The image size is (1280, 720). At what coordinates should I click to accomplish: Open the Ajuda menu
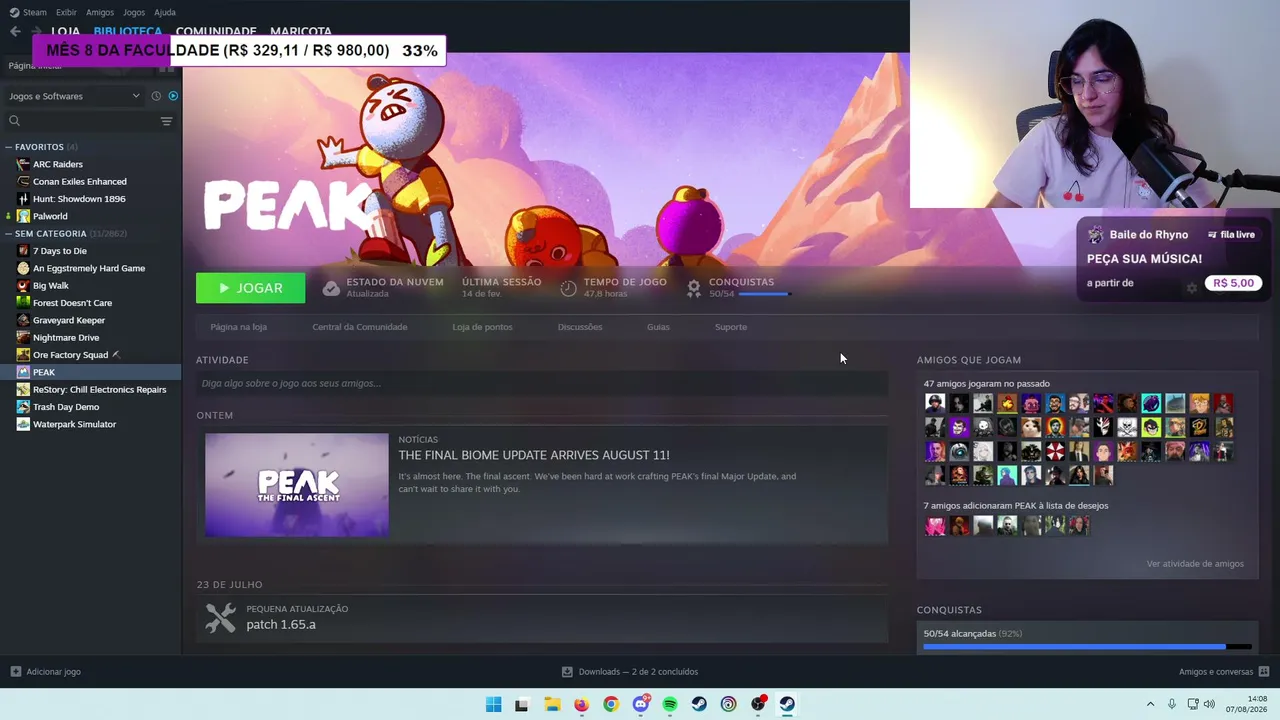click(165, 12)
